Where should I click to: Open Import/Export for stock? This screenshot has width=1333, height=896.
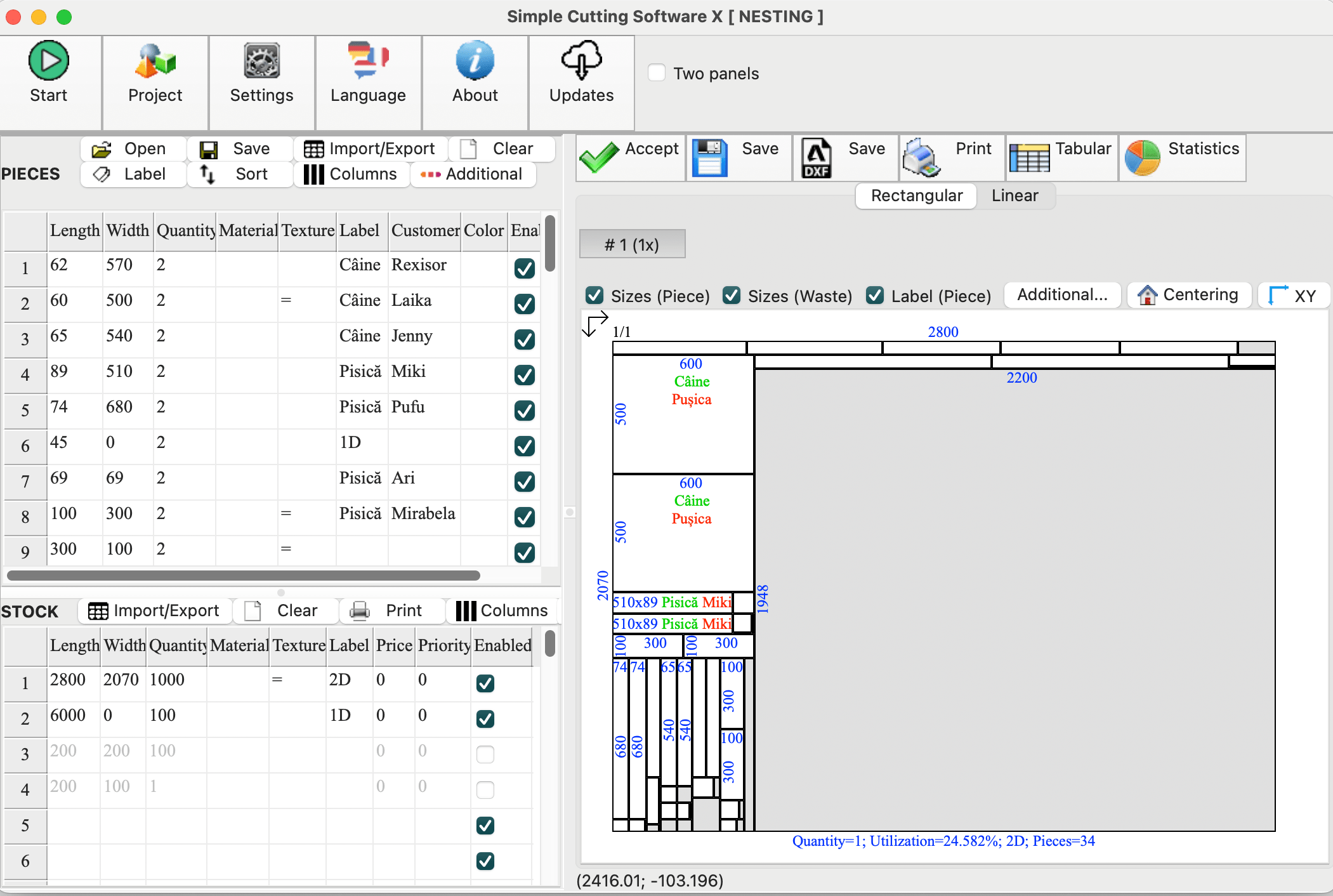[x=154, y=610]
